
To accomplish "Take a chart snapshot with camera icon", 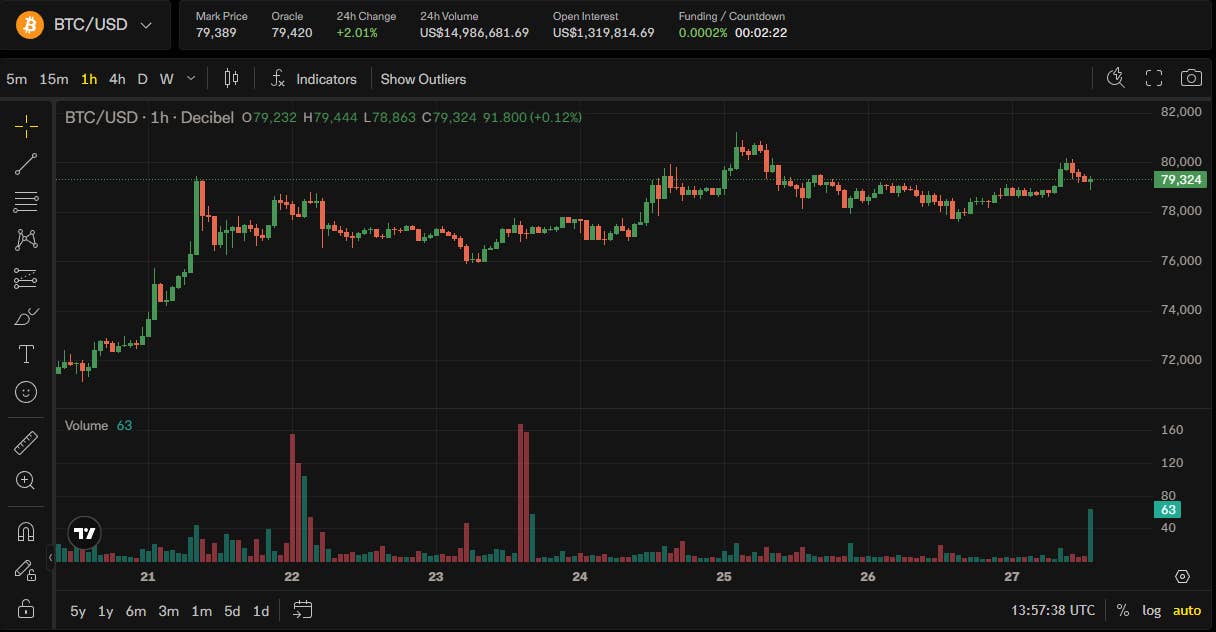I will click(x=1191, y=78).
